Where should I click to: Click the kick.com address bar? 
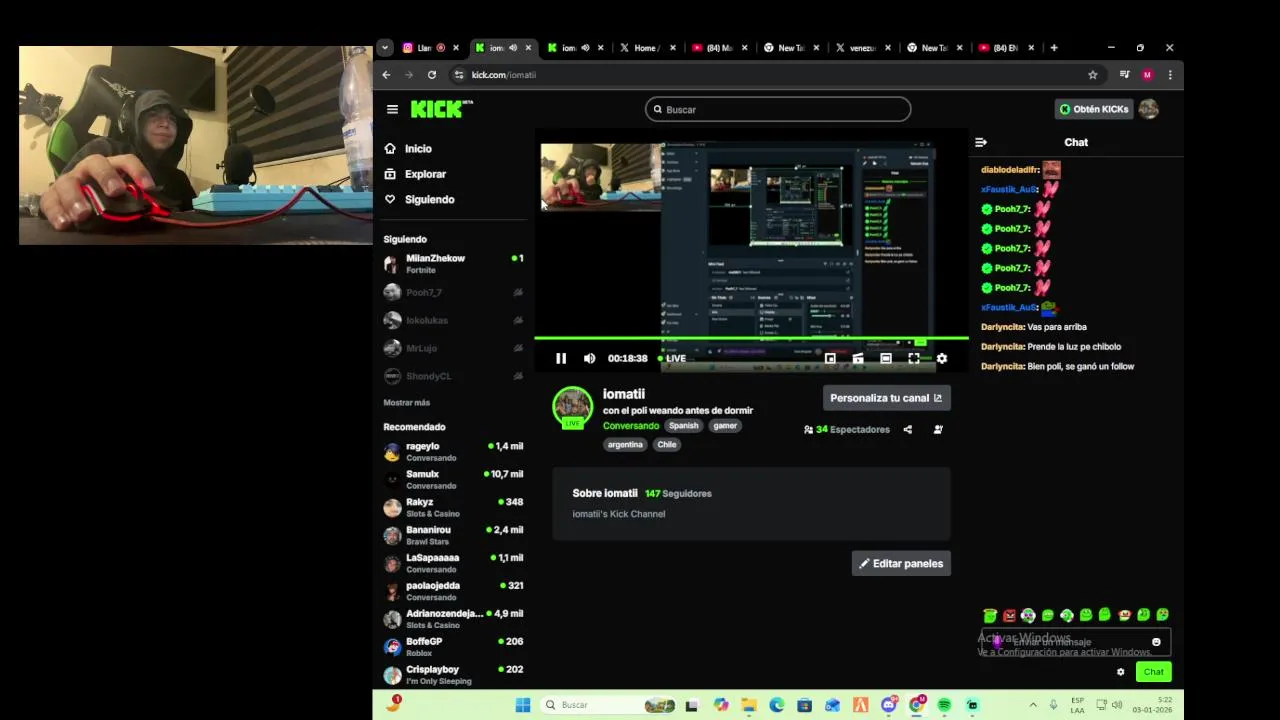point(770,75)
